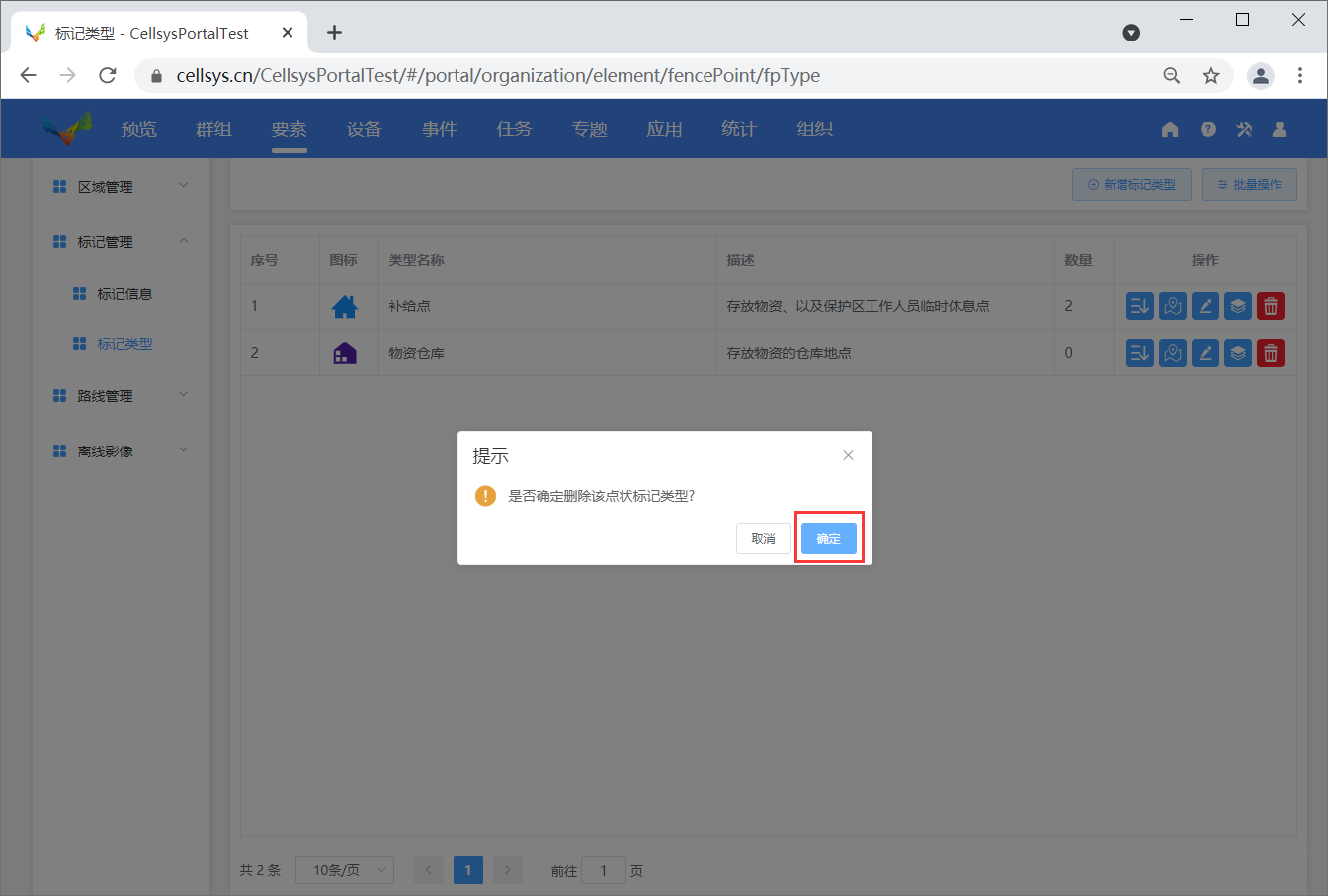
Task: Collapse 标记管理 sidebar section
Action: [x=121, y=241]
